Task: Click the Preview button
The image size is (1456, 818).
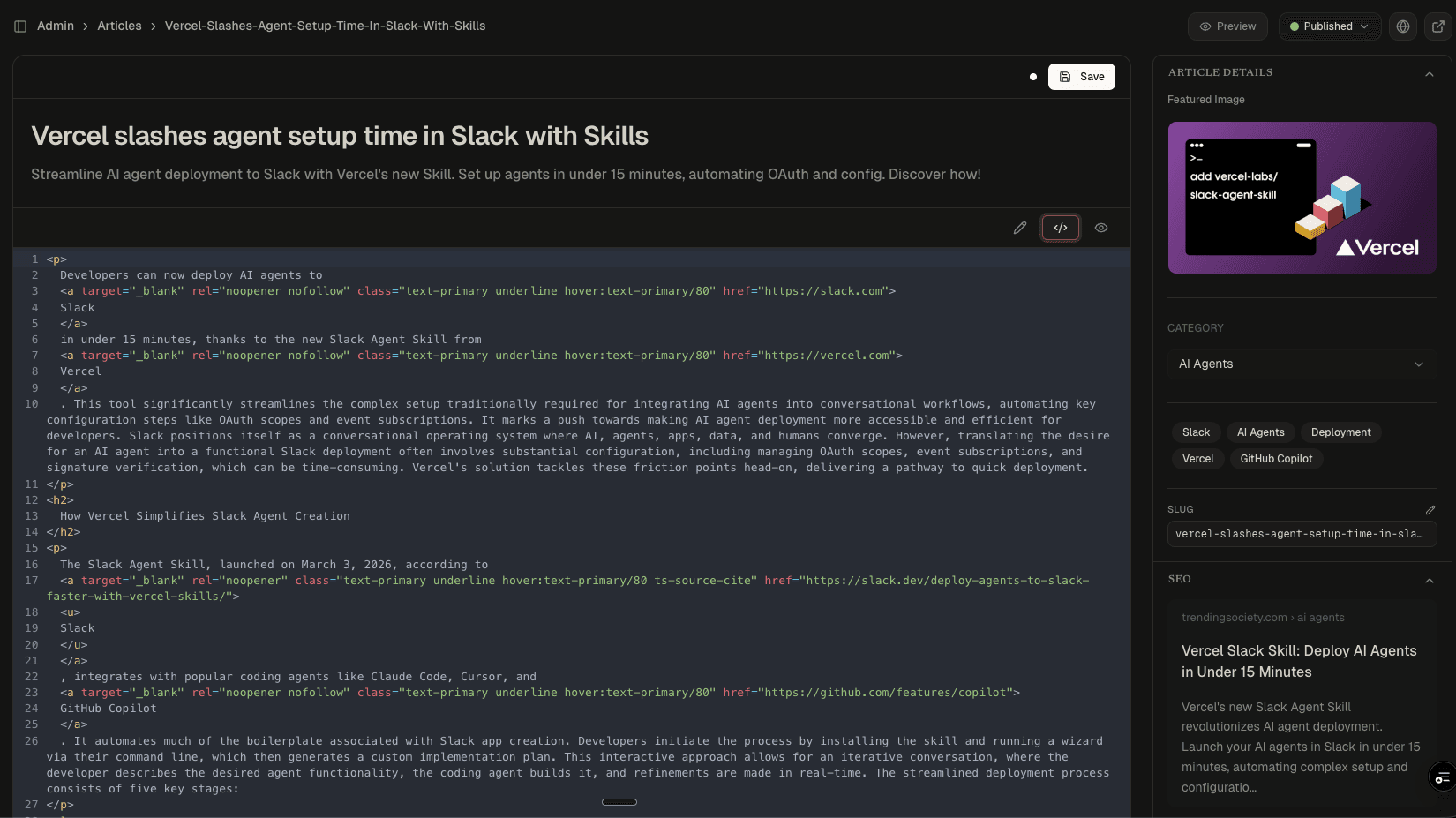Action: coord(1227,26)
